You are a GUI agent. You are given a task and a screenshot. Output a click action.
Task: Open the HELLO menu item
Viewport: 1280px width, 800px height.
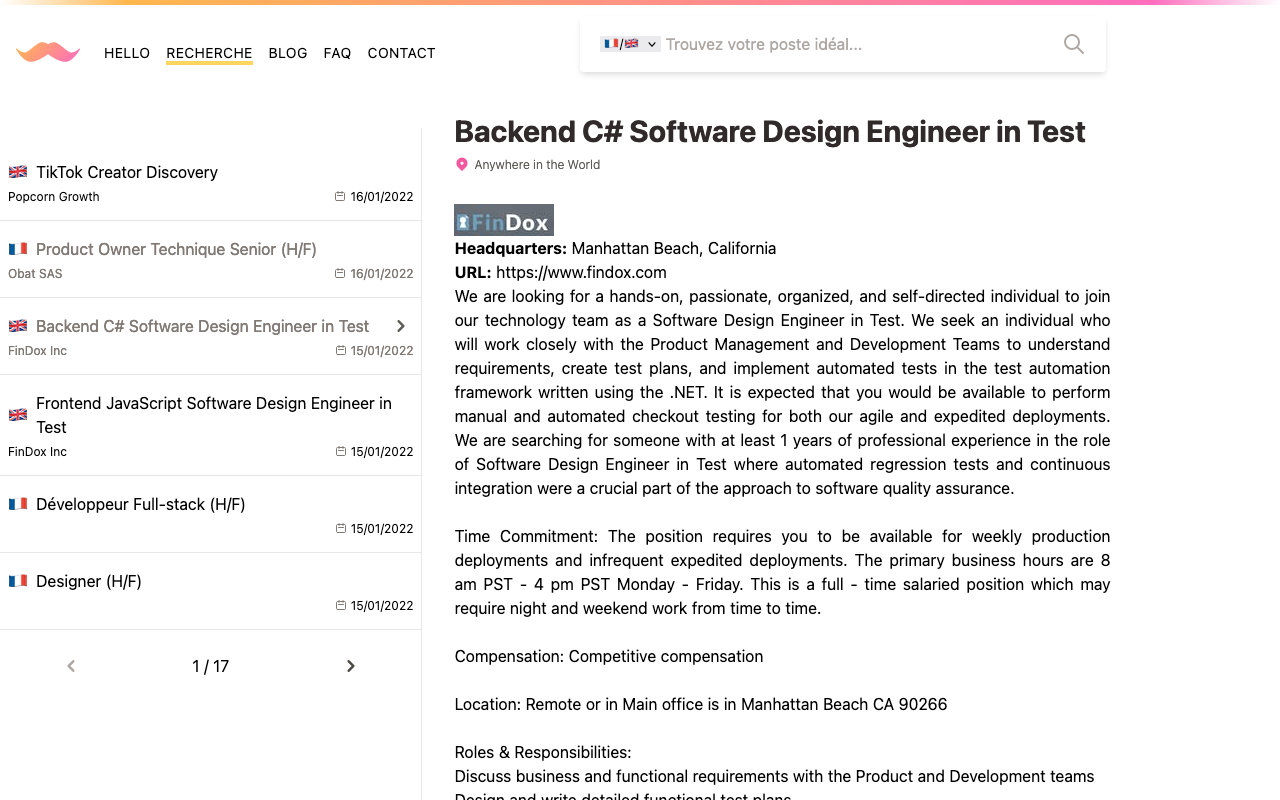pos(127,53)
